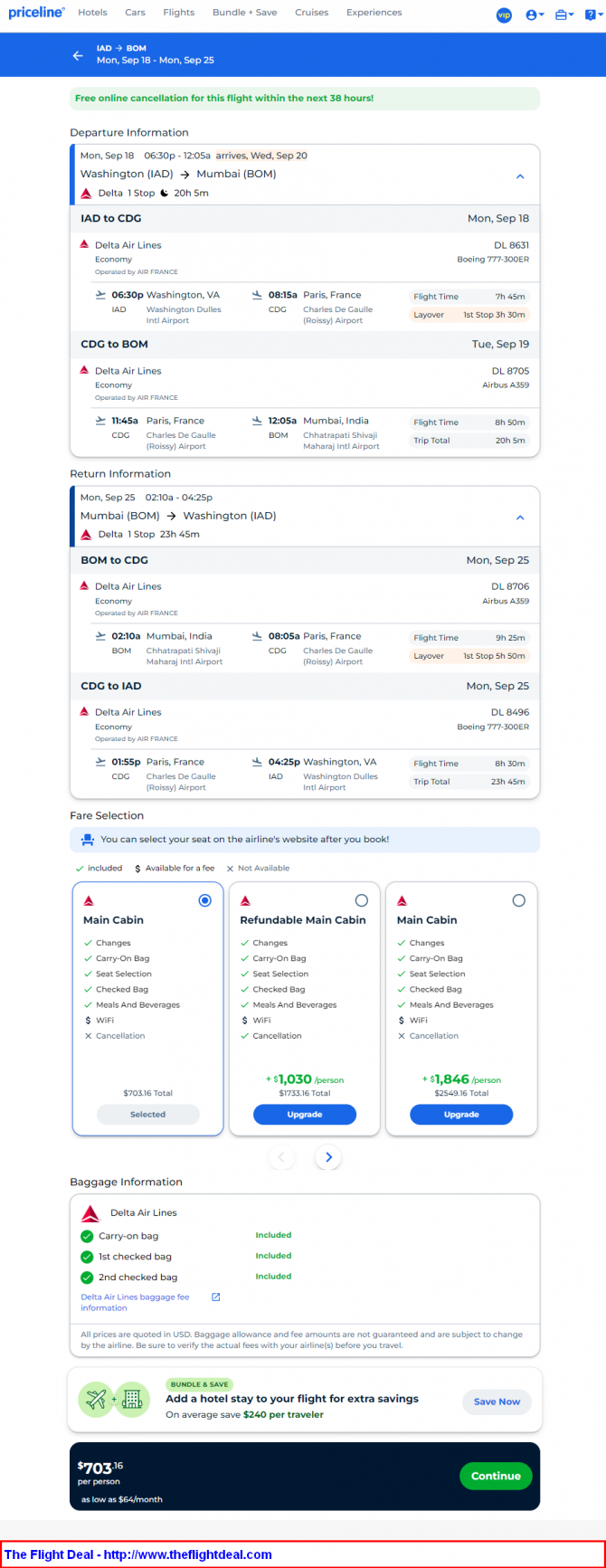Upgrade to Refundable Main Cabin for $1,030
Viewport: 606px width, 1568px height.
[x=305, y=1115]
